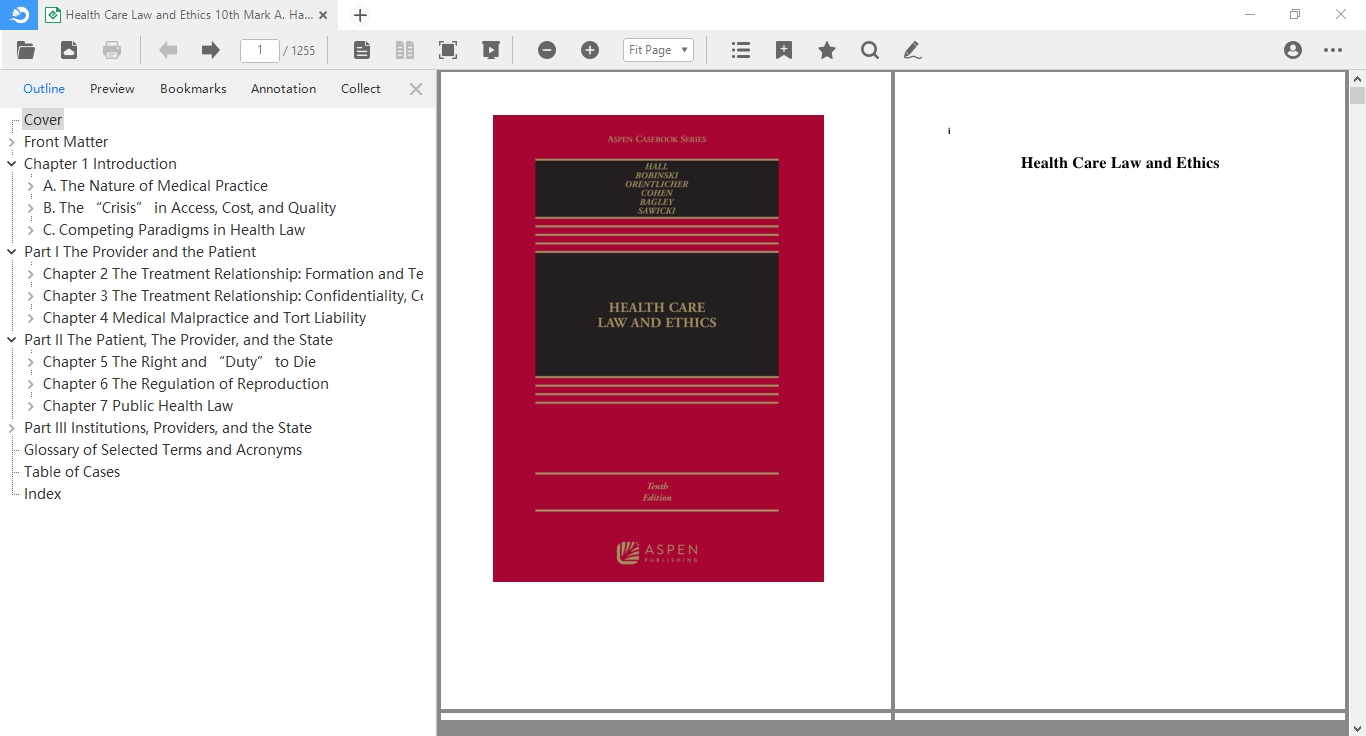1366x736 pixels.
Task: Switch to the Bookmarks tab
Action: pyautogui.click(x=193, y=89)
